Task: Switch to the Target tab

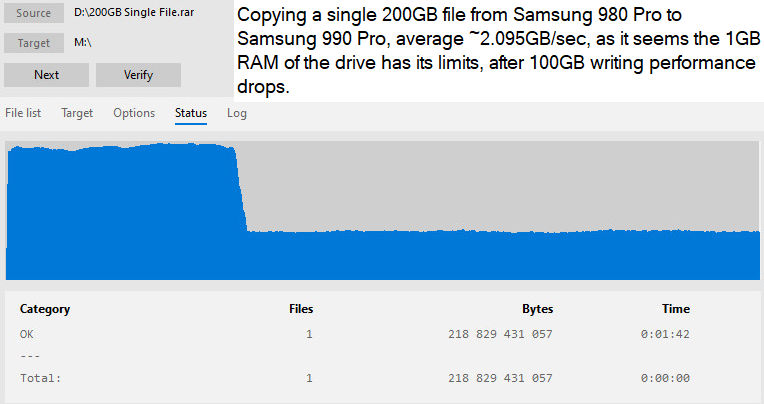Action: pyautogui.click(x=77, y=113)
